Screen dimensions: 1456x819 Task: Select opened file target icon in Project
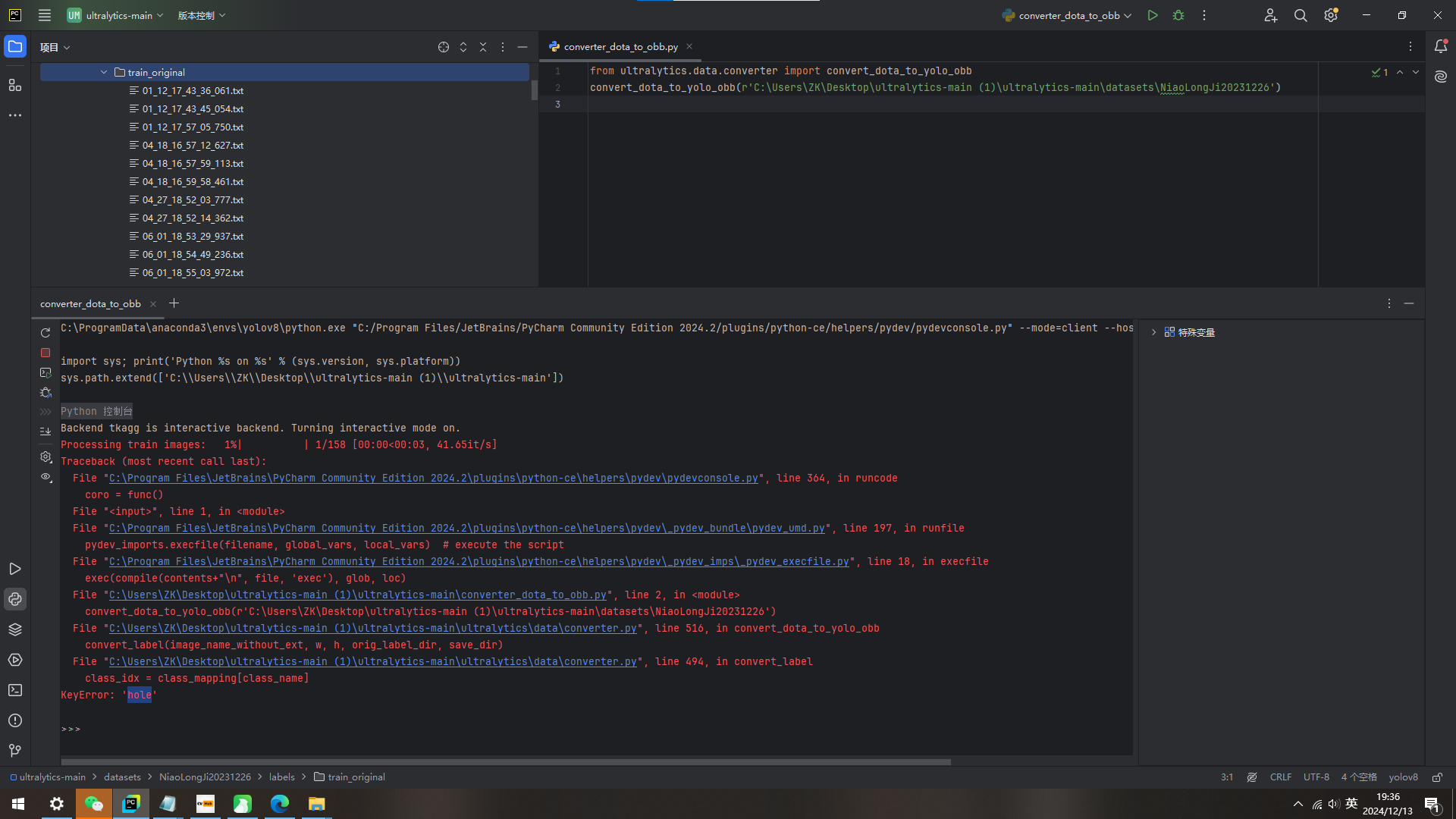pyautogui.click(x=444, y=47)
